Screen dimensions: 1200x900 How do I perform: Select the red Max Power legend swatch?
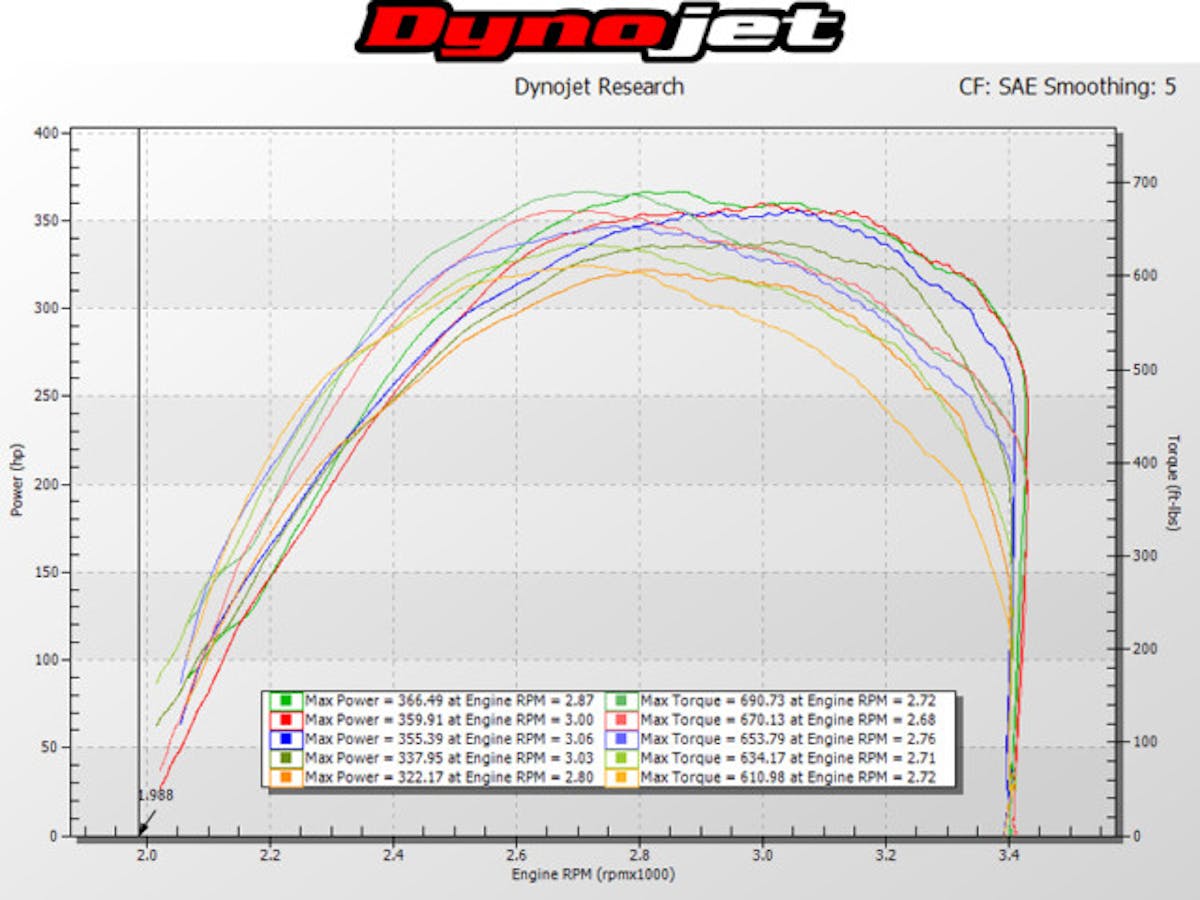(285, 717)
